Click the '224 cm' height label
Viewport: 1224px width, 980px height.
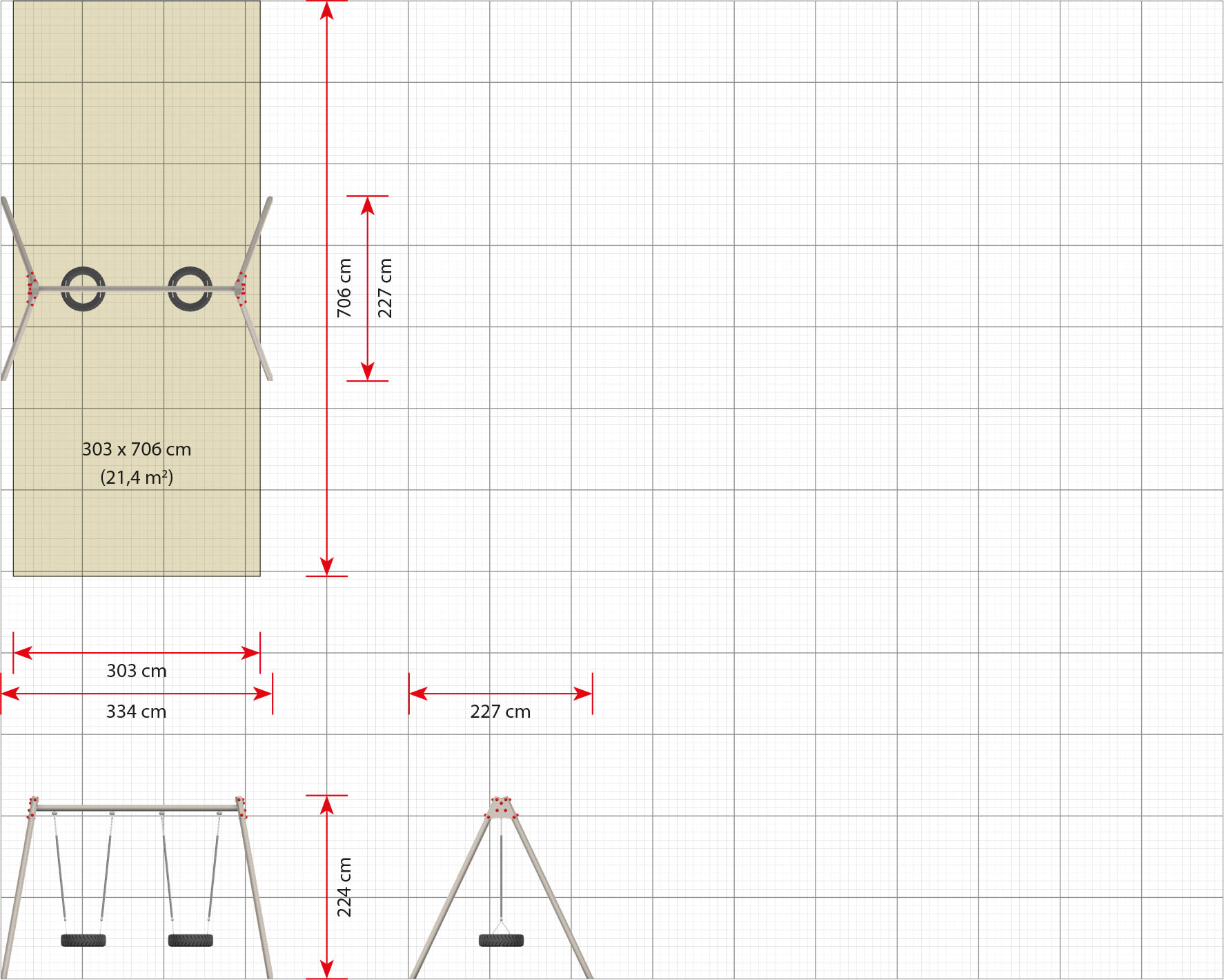[x=344, y=887]
